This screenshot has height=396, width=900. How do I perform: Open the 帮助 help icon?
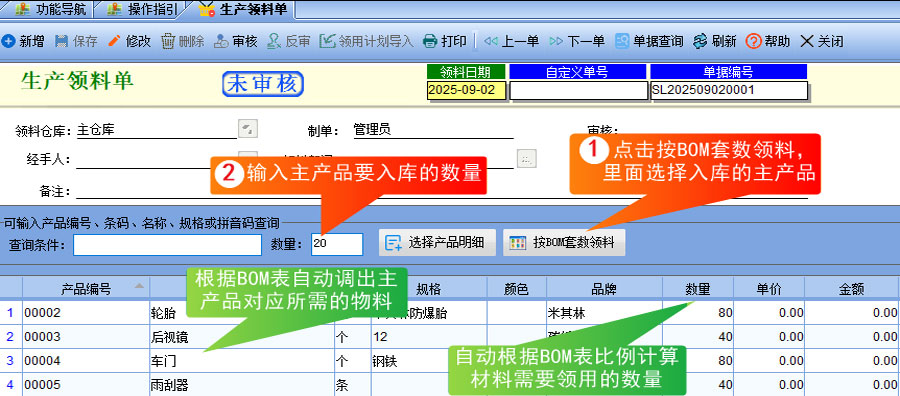pyautogui.click(x=753, y=41)
